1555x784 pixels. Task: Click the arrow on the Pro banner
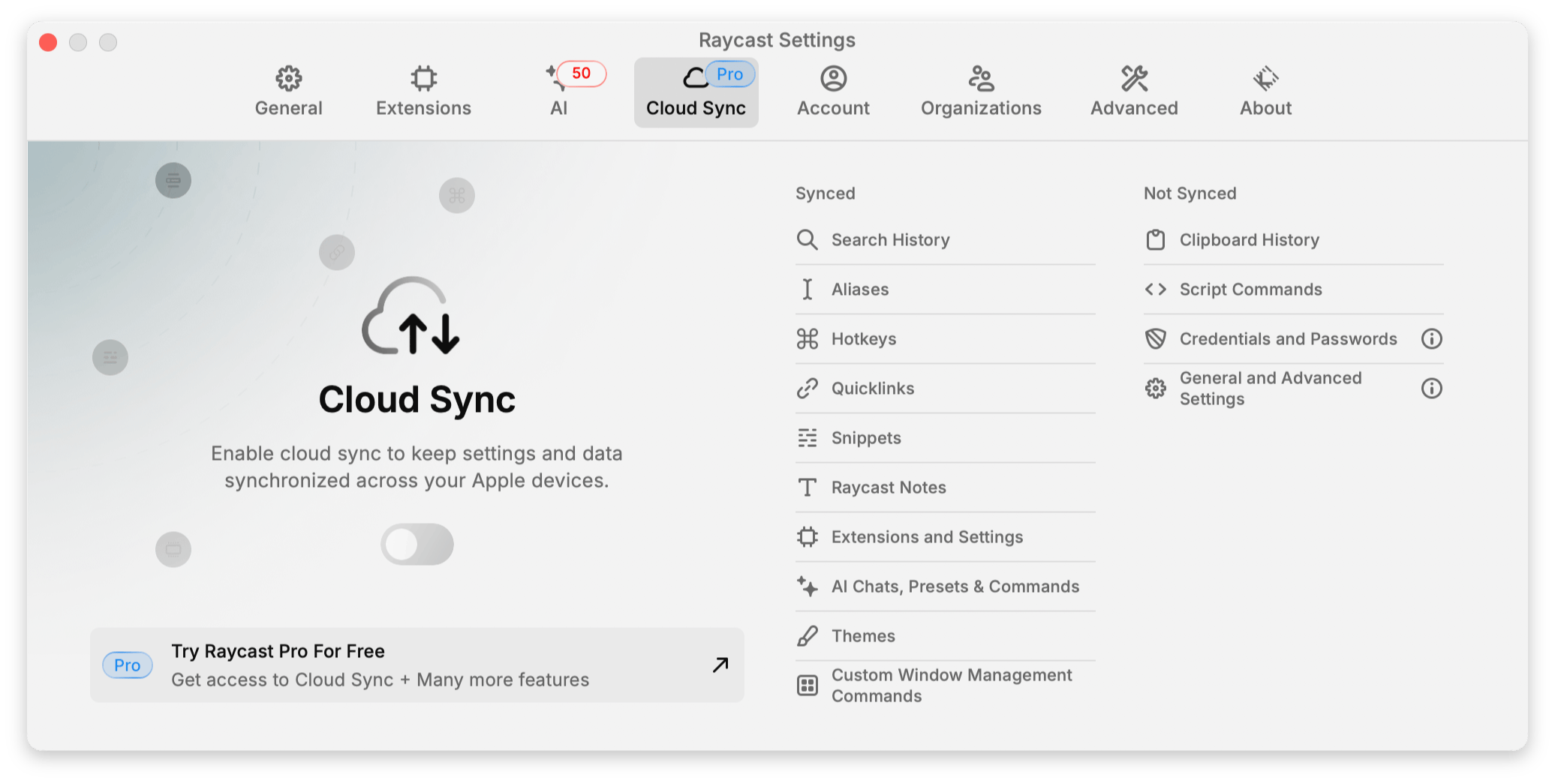(x=720, y=665)
